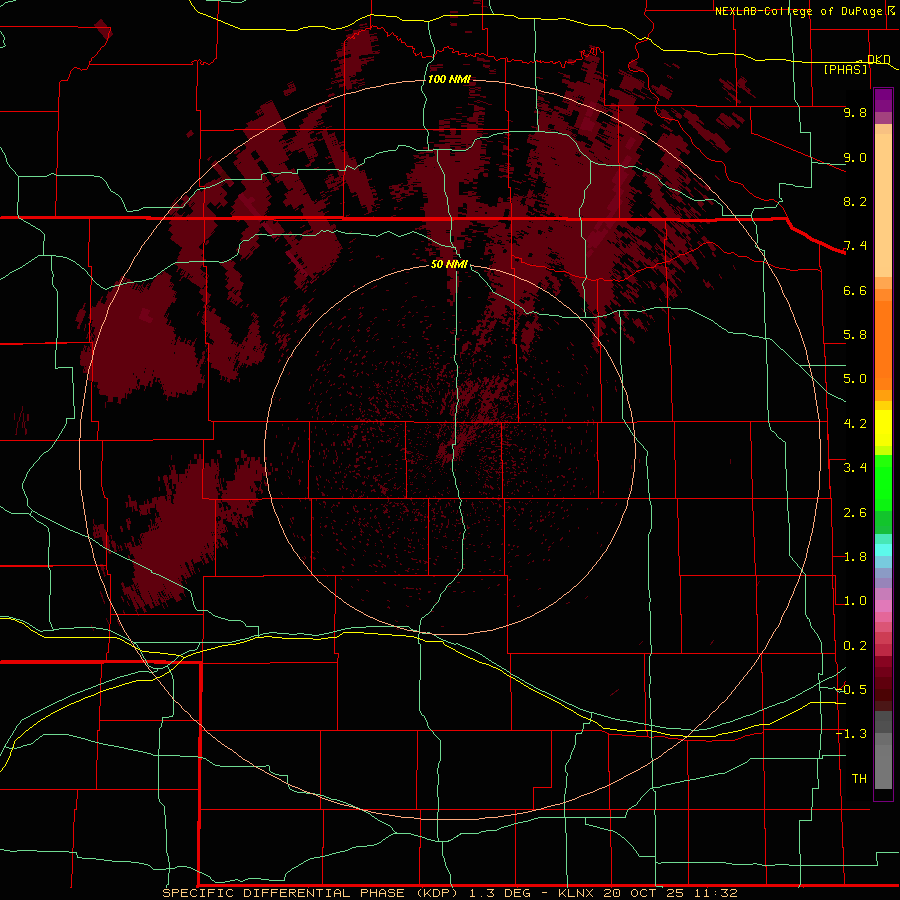The width and height of the screenshot is (900, 900).
Task: Click the DKD label near the top right
Action: tap(878, 59)
